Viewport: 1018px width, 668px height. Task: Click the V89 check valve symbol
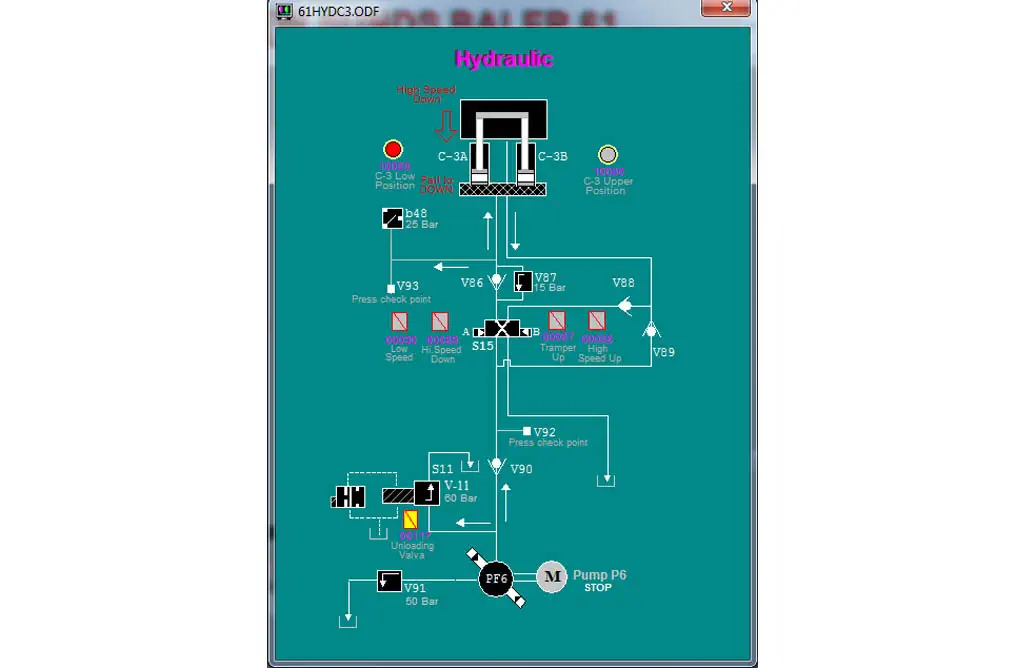coord(652,329)
